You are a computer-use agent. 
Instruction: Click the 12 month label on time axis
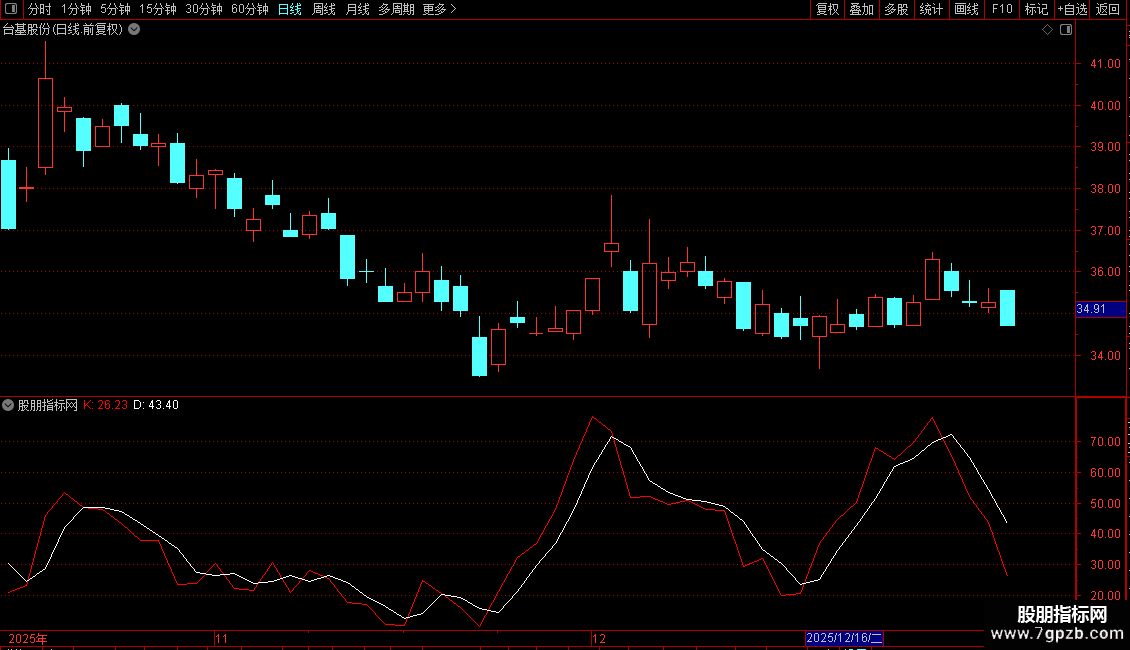tap(599, 638)
